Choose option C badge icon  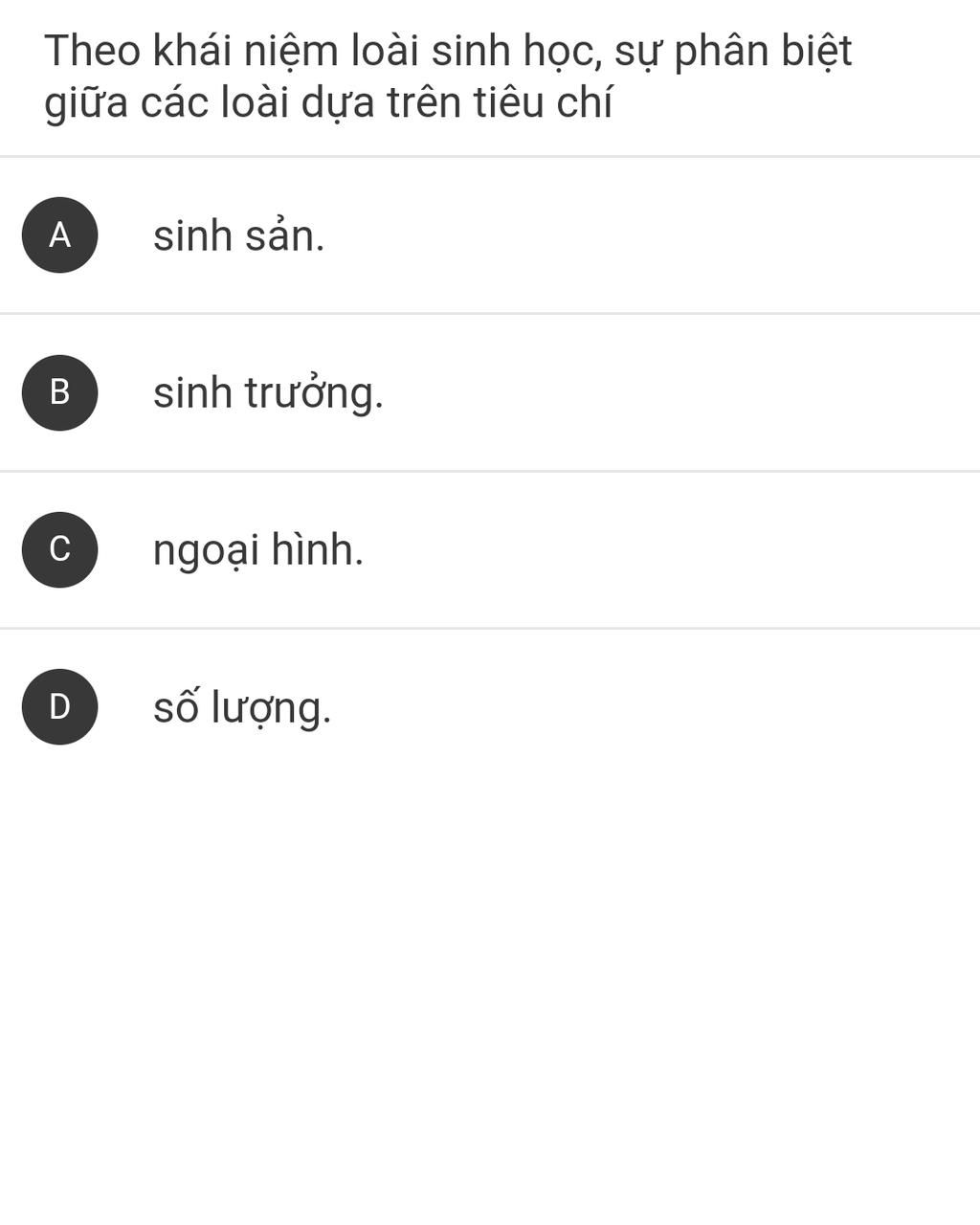point(59,549)
